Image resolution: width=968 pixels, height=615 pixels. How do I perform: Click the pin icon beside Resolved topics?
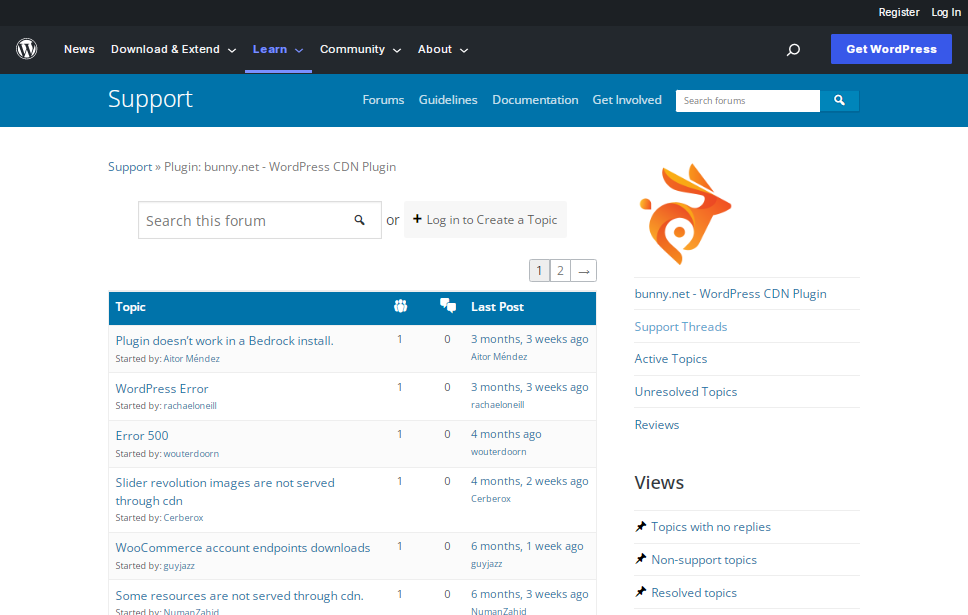point(641,593)
